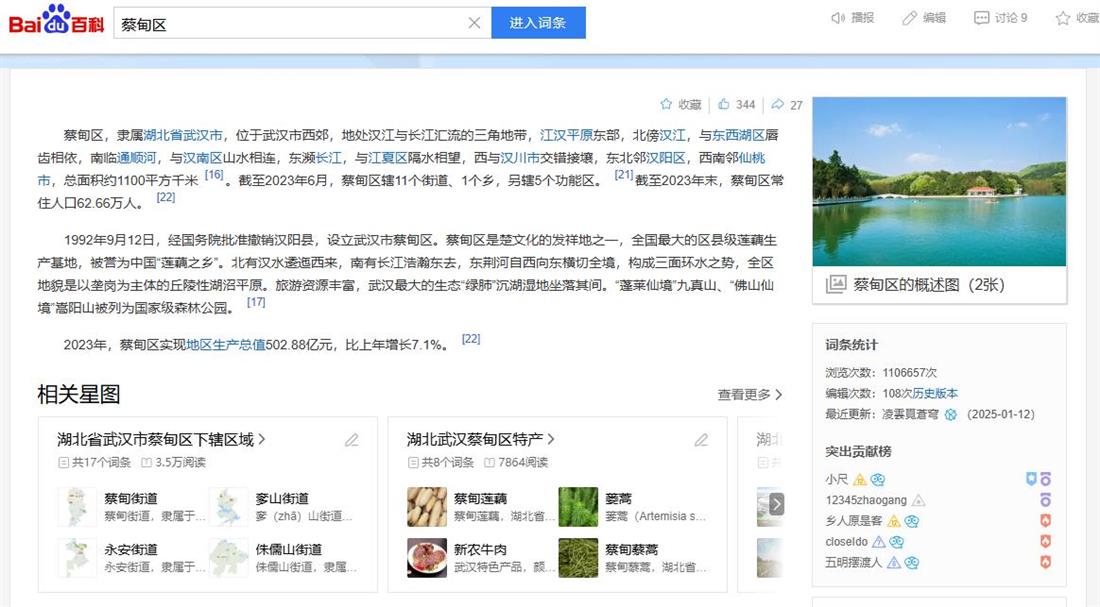Open the 蔡甸莲藕 item thumbnail

(427, 507)
